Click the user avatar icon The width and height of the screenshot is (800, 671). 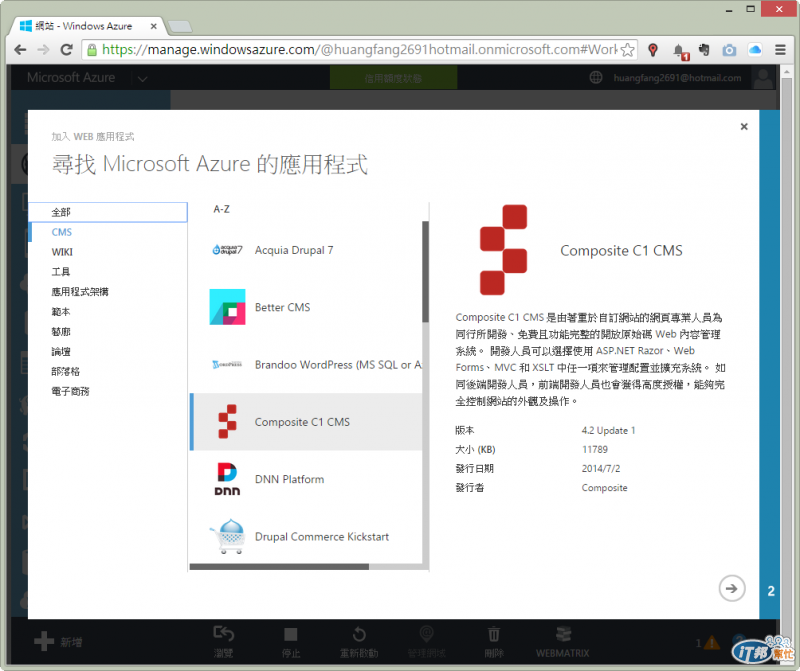click(763, 78)
